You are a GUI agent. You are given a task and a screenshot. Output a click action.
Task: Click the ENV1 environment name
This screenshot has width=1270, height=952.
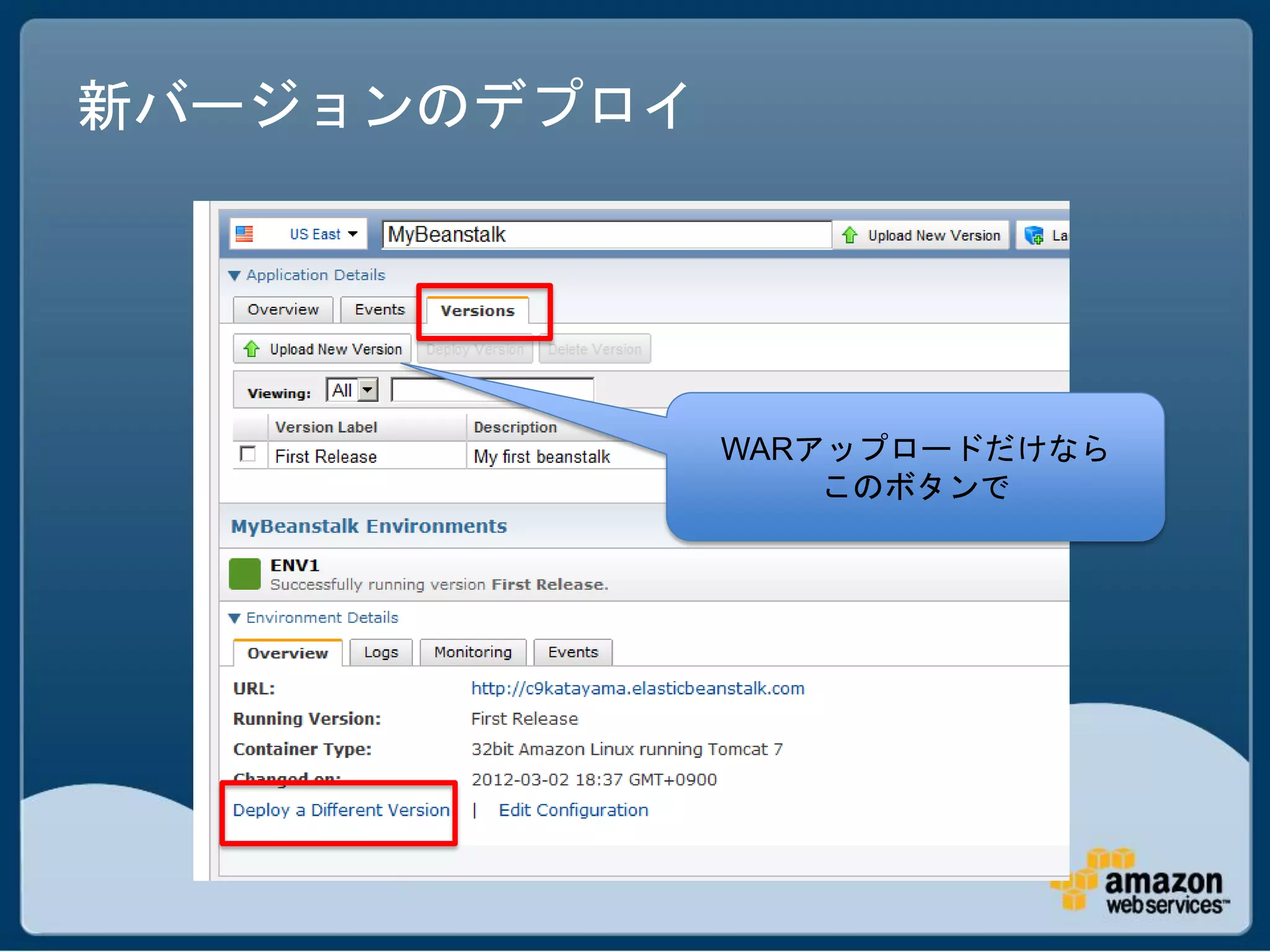coord(295,565)
